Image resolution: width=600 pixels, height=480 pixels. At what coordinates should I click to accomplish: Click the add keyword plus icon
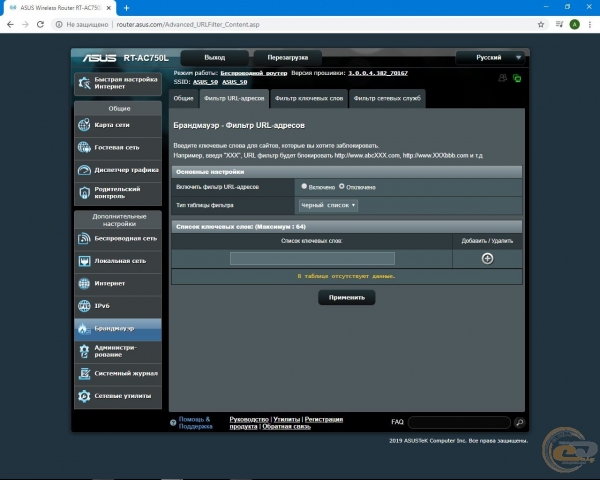click(x=487, y=258)
